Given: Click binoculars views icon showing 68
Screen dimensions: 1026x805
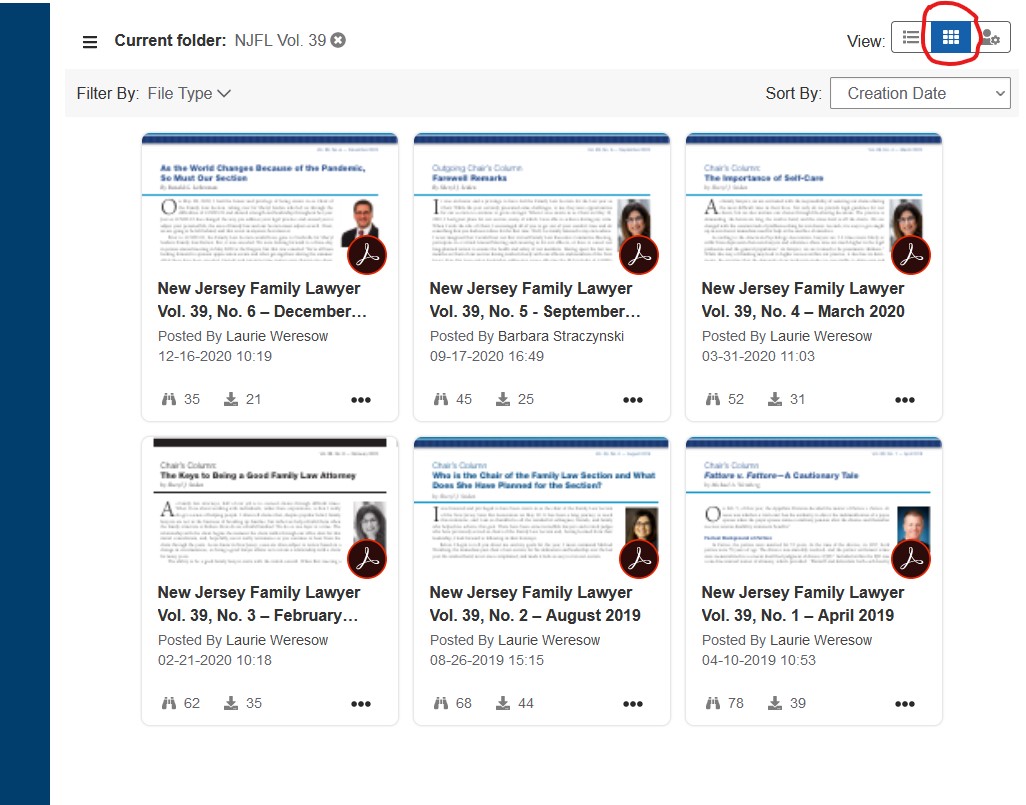Looking at the screenshot, I should click(x=441, y=703).
